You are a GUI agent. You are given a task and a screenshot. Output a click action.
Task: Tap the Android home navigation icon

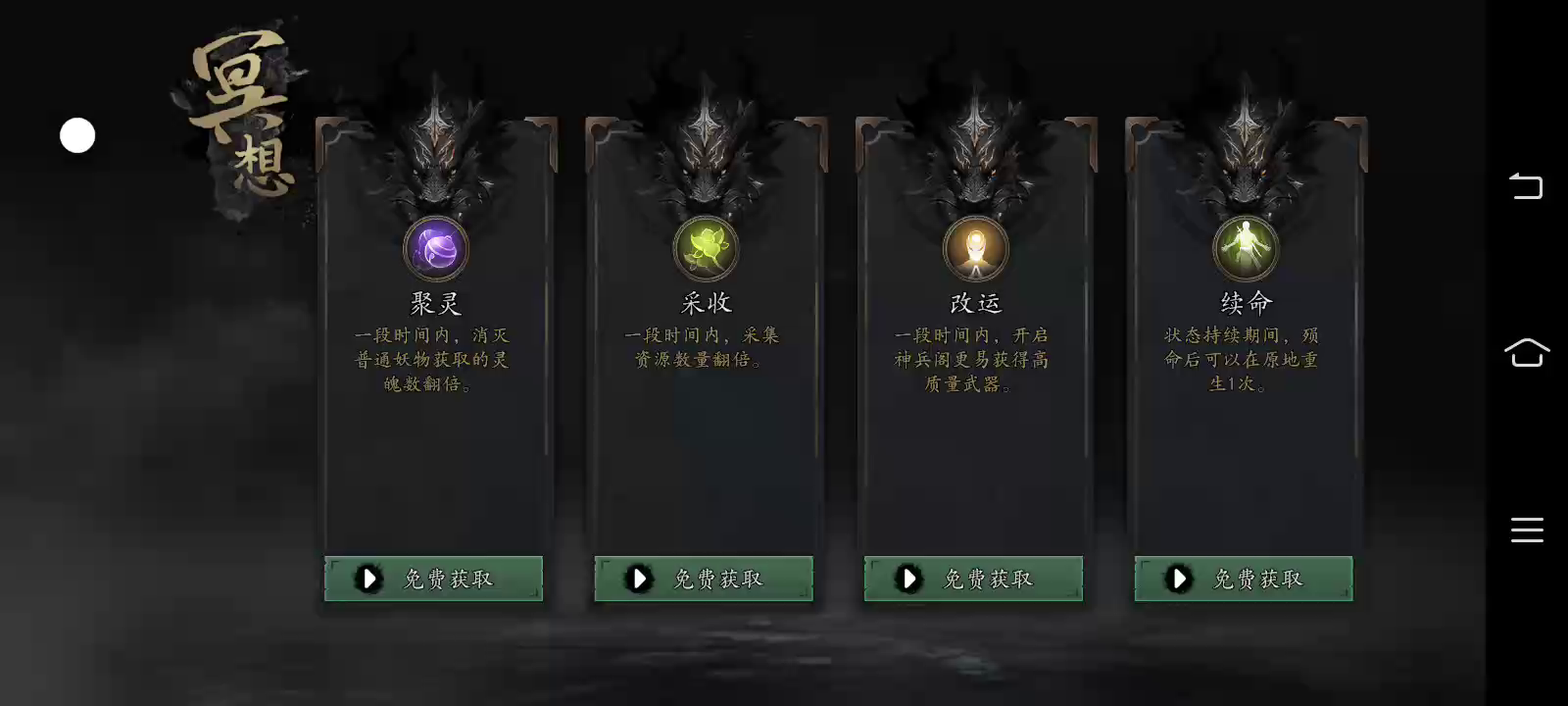pyautogui.click(x=1527, y=352)
